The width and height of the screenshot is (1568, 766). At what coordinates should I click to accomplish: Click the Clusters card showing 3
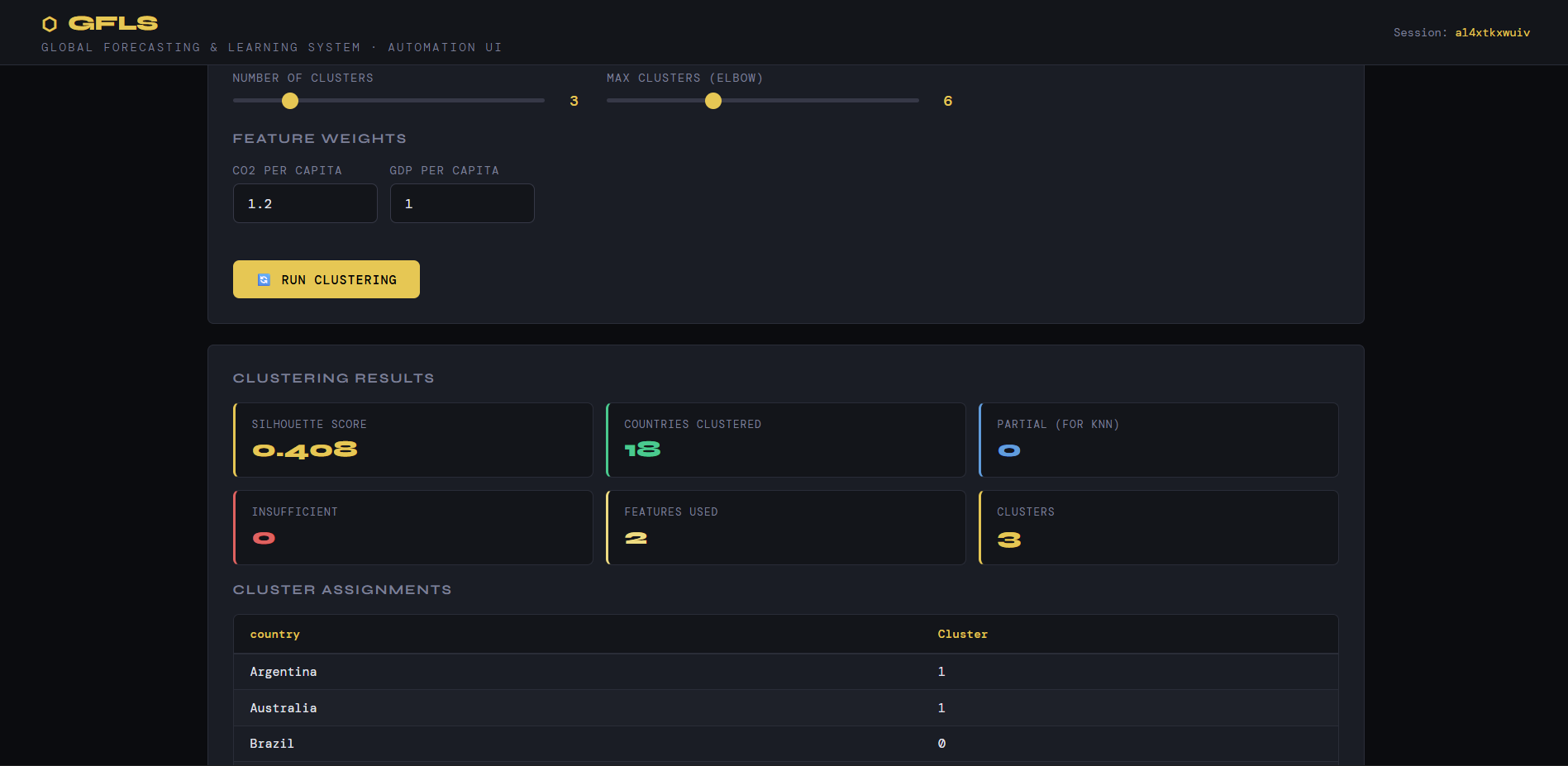point(1159,528)
